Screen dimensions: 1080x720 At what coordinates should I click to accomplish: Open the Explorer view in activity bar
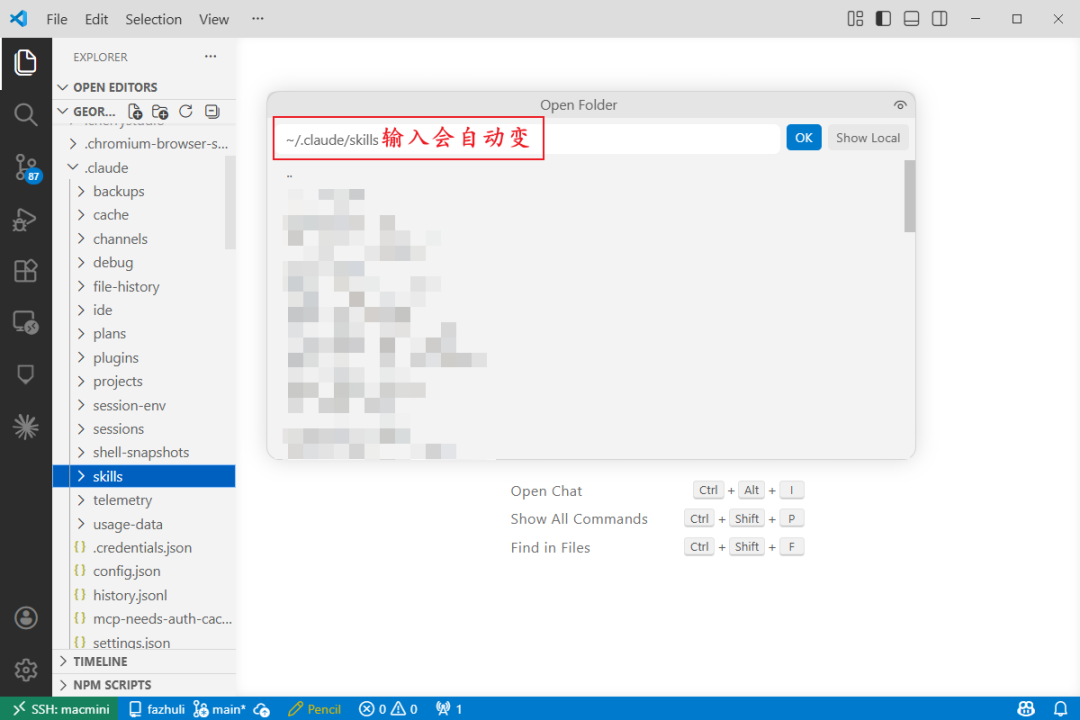pos(25,63)
